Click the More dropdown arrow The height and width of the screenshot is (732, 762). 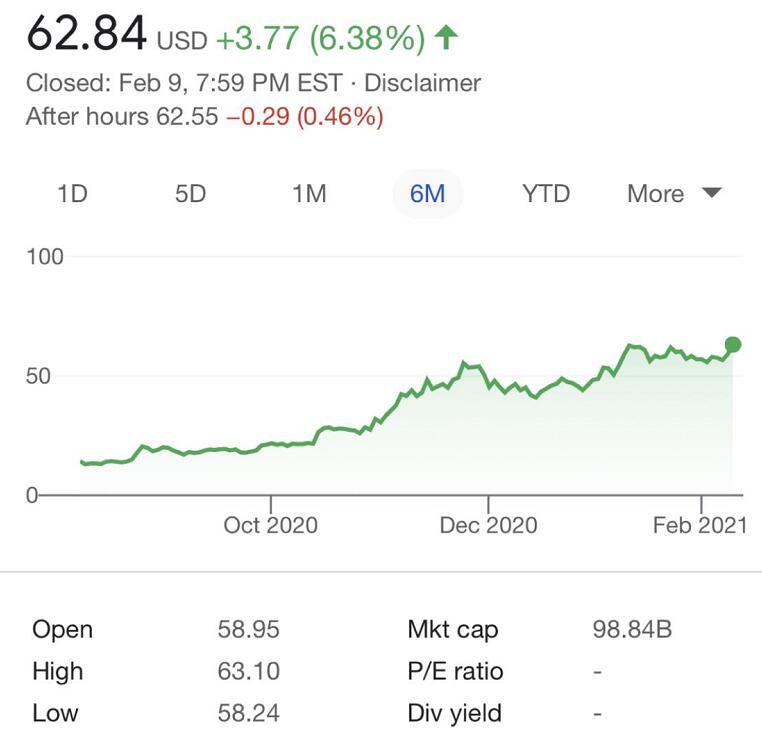(x=712, y=193)
